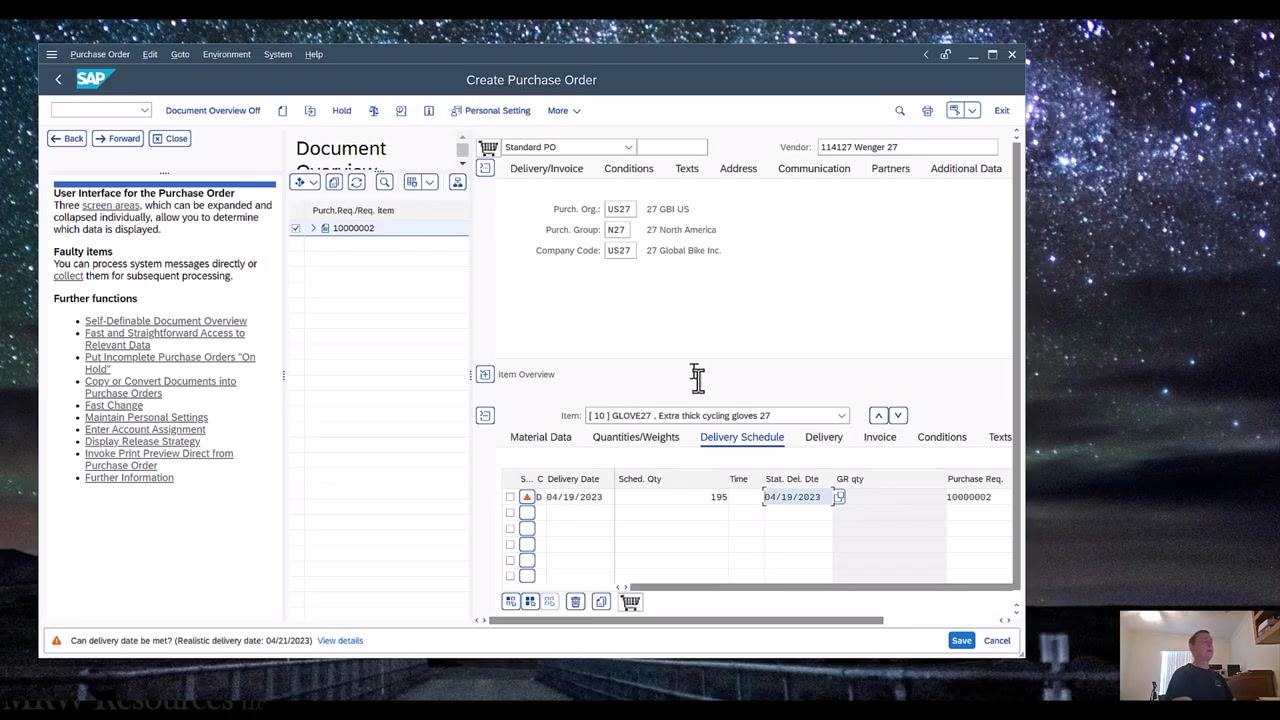Image resolution: width=1280 pixels, height=720 pixels.
Task: Check the box for requisition 10000002
Action: (295, 228)
